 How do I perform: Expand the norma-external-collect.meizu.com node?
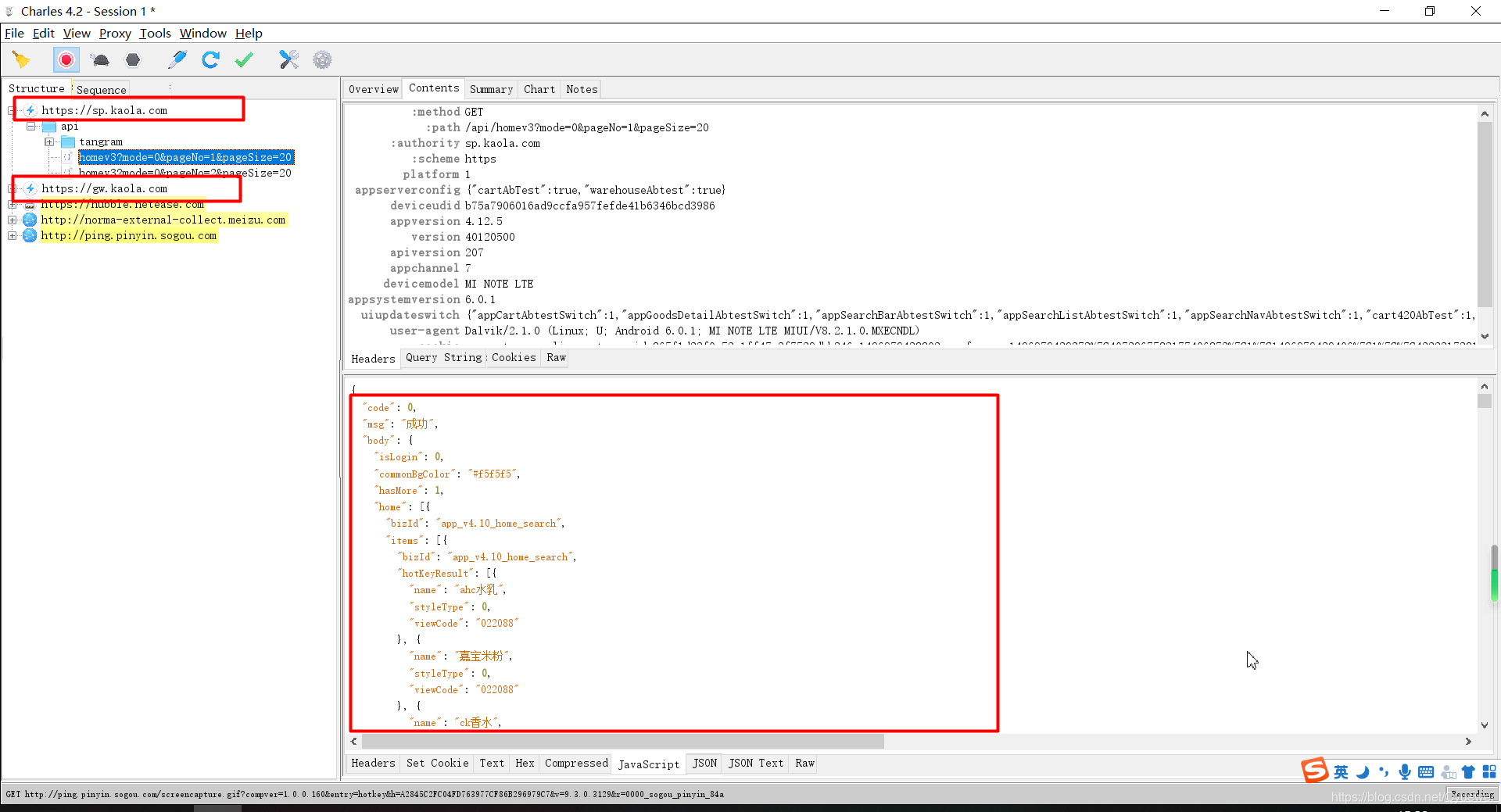[x=12, y=220]
